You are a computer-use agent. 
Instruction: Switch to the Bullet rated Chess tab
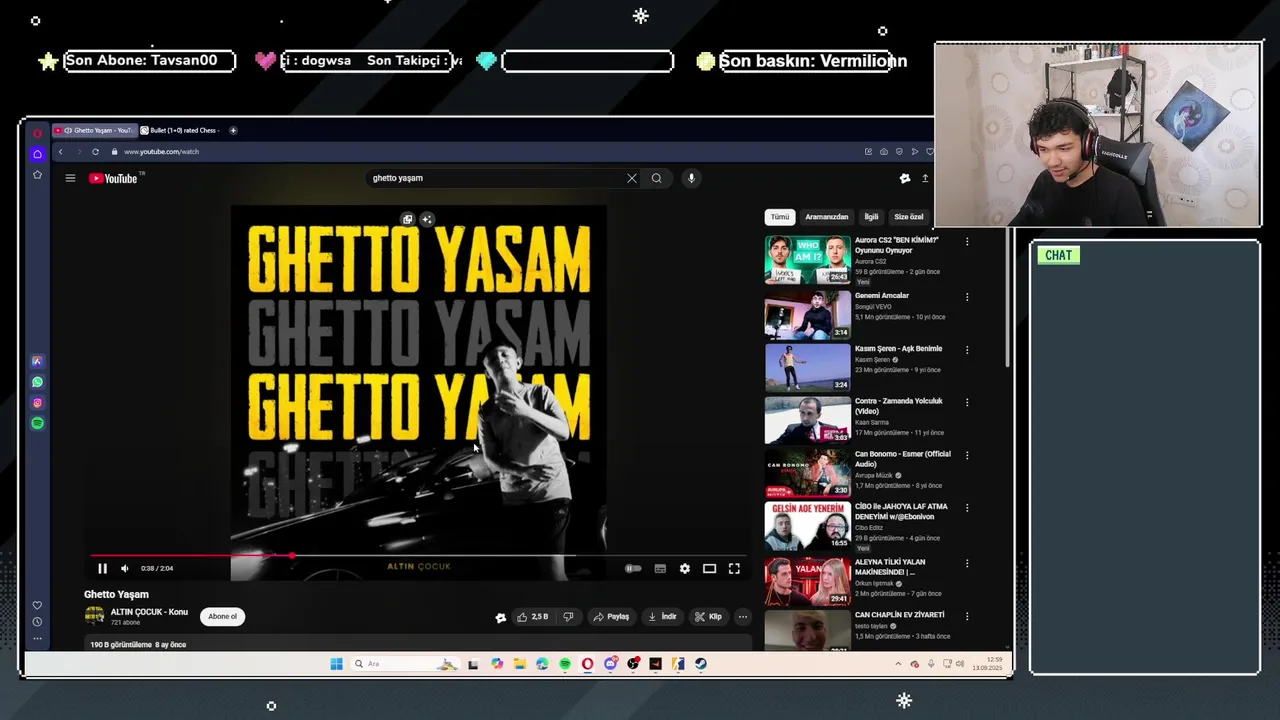(180, 130)
